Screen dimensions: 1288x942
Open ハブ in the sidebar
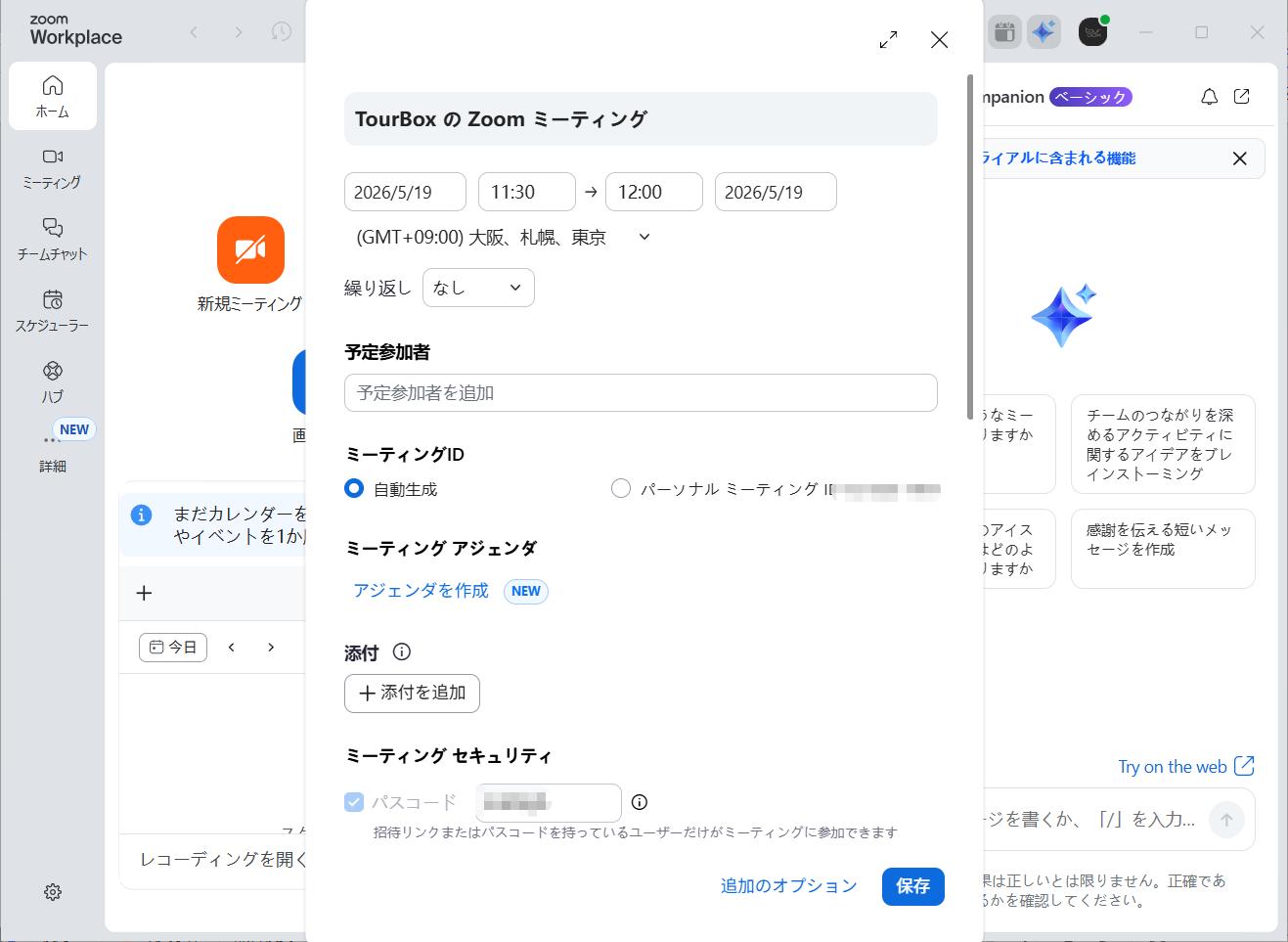(53, 381)
